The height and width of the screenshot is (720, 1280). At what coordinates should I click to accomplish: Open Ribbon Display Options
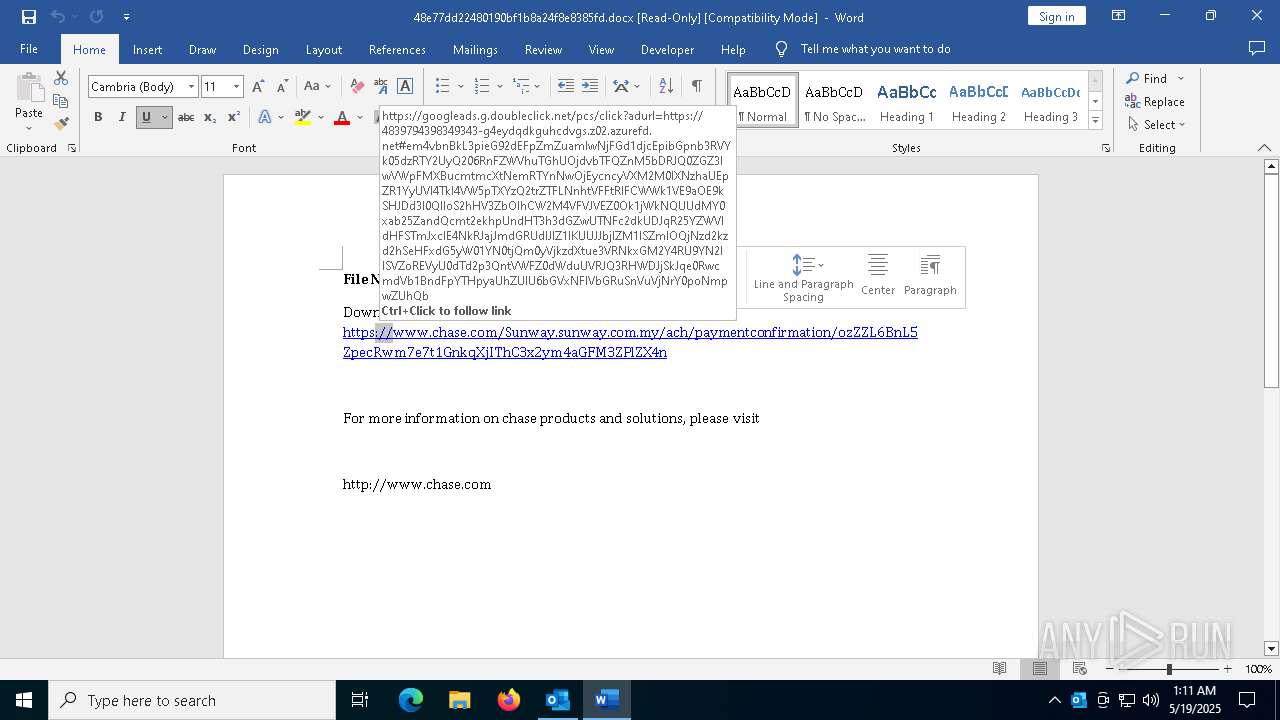click(1119, 16)
